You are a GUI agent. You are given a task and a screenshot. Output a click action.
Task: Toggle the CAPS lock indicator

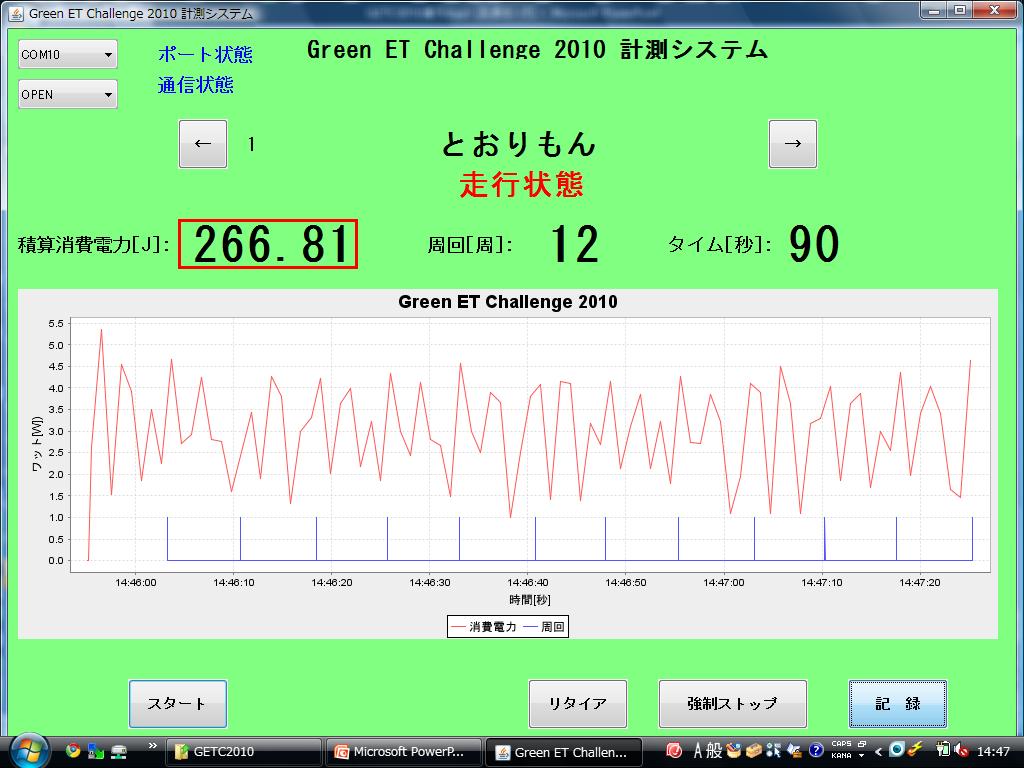[x=841, y=745]
